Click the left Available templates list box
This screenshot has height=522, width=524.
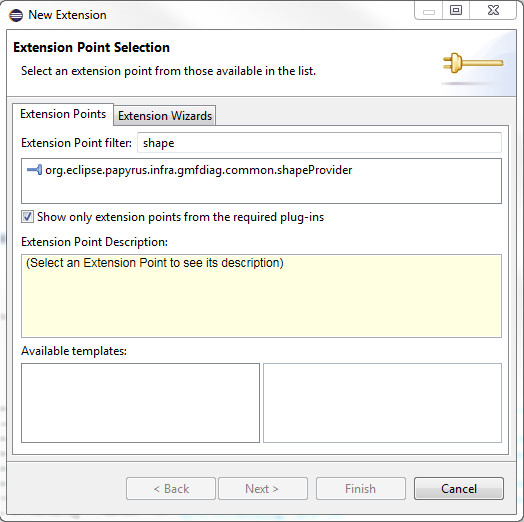pyautogui.click(x=140, y=403)
